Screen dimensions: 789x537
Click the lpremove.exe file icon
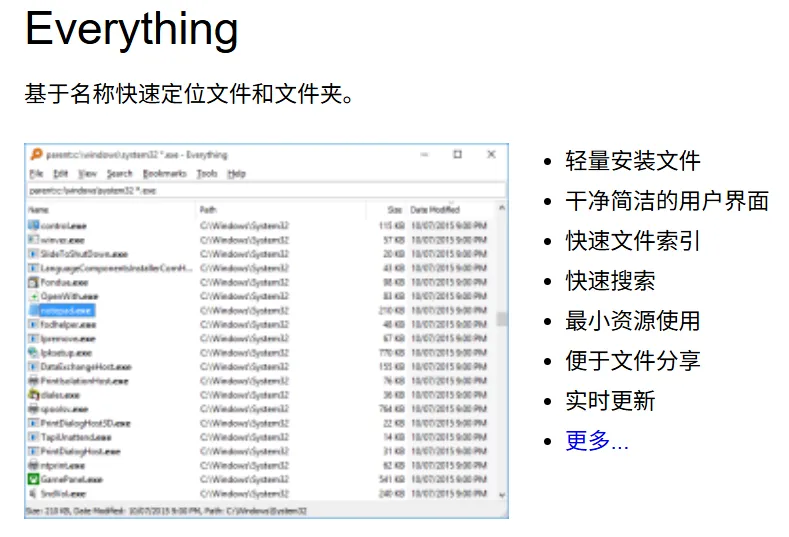pos(33,338)
